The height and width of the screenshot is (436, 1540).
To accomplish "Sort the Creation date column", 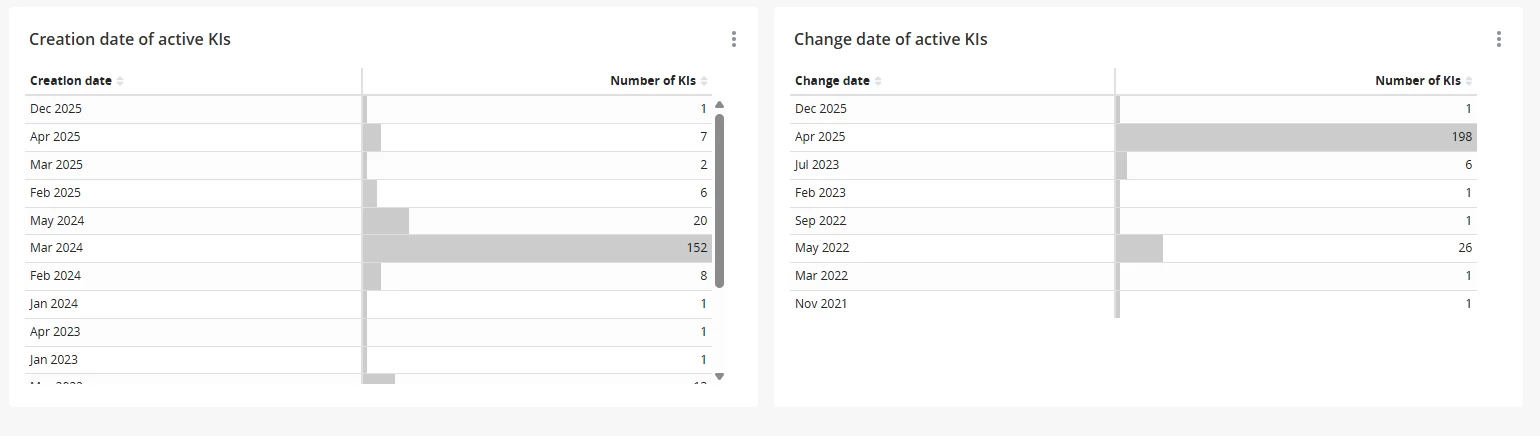I will (x=120, y=81).
